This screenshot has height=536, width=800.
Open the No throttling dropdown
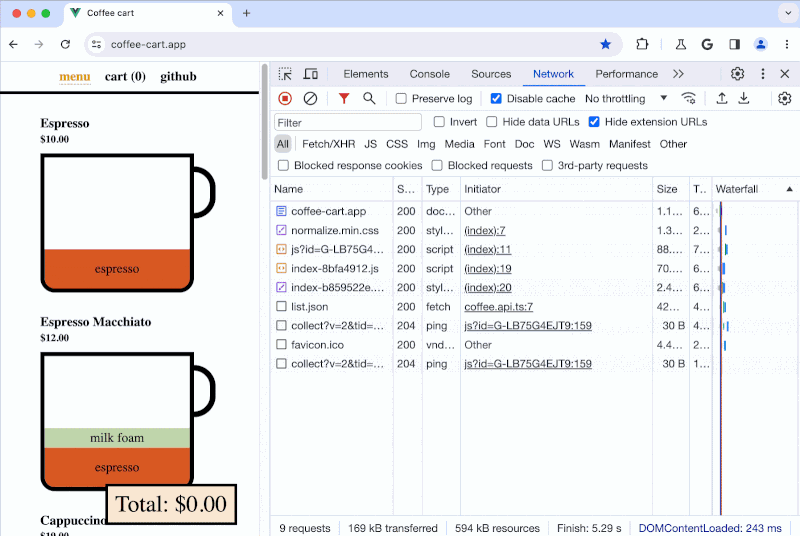pyautogui.click(x=626, y=98)
